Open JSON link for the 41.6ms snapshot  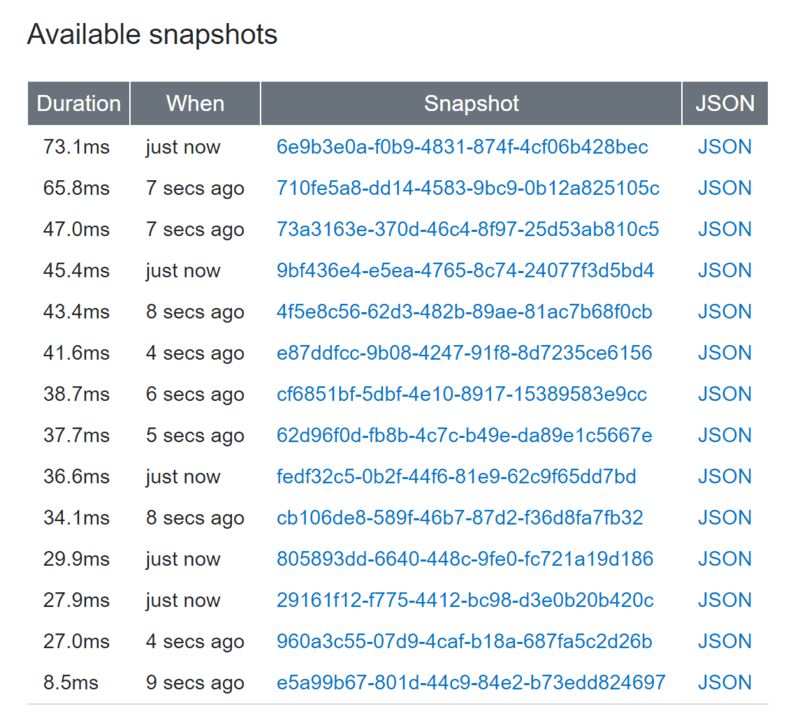coord(724,353)
